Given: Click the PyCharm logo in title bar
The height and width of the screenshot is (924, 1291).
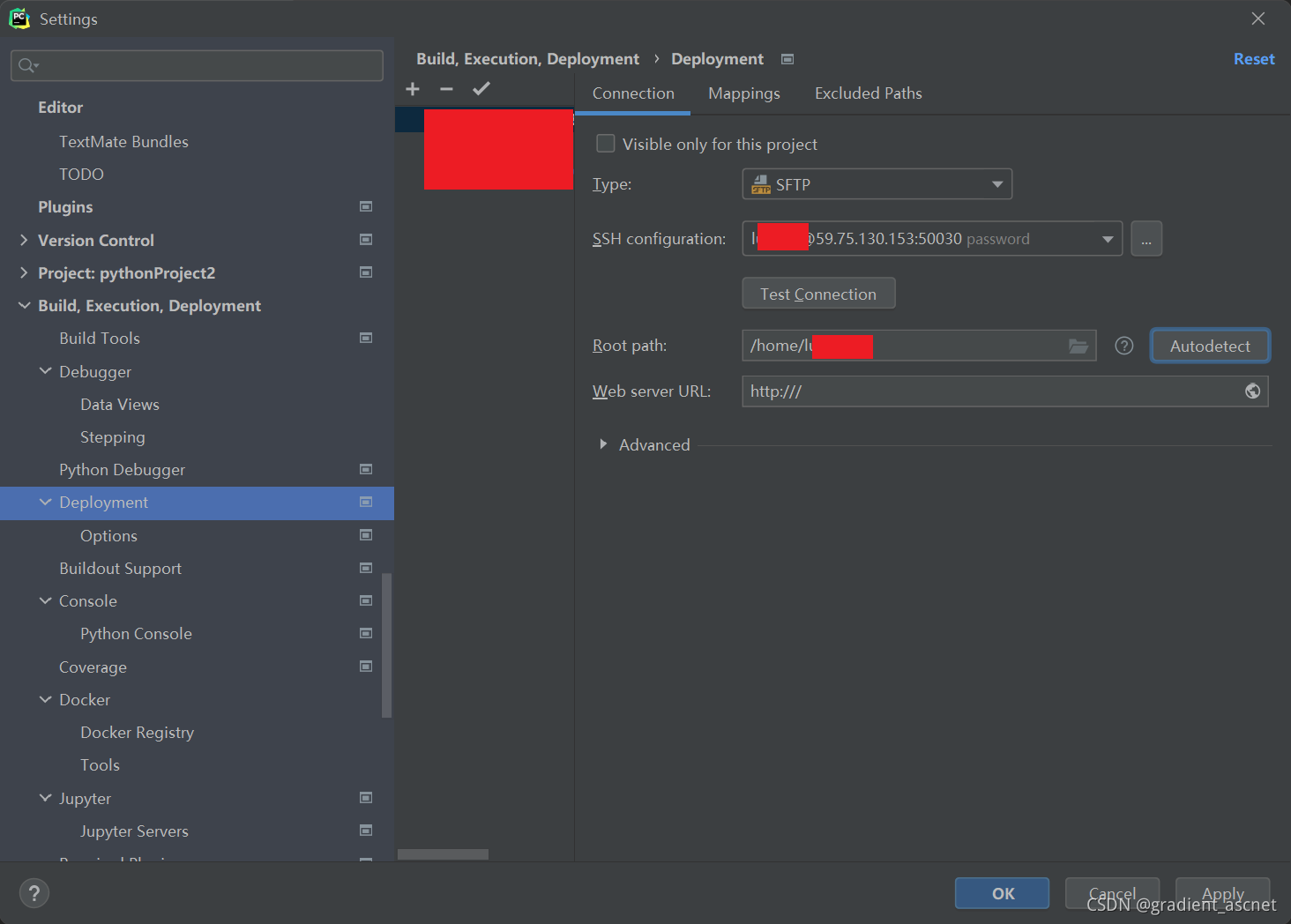Looking at the screenshot, I should pos(19,19).
